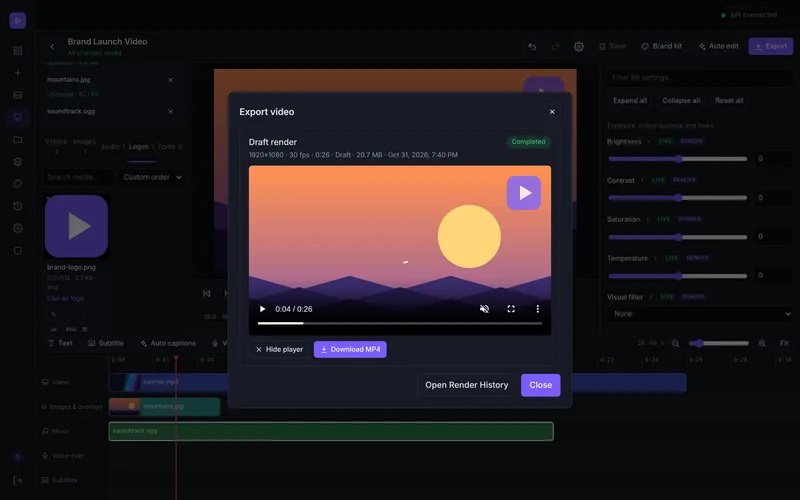Select the brand-logo.png thumbnail
This screenshot has width=800, height=500.
pos(77,226)
